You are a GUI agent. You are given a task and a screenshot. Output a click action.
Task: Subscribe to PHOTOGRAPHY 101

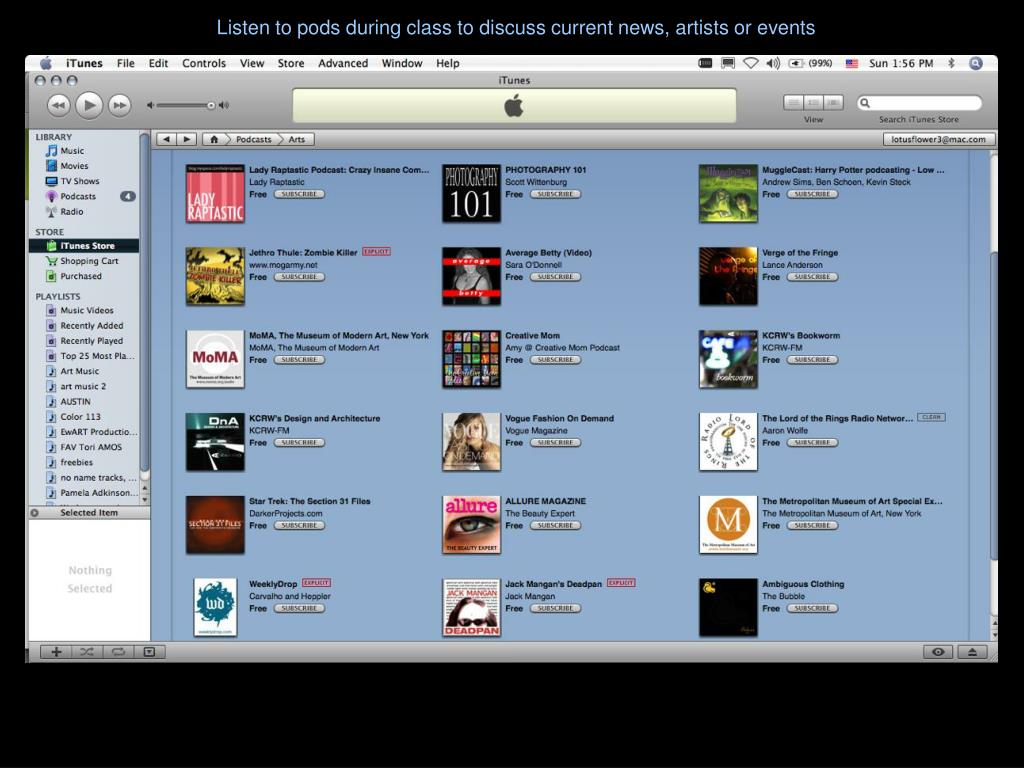tap(555, 194)
